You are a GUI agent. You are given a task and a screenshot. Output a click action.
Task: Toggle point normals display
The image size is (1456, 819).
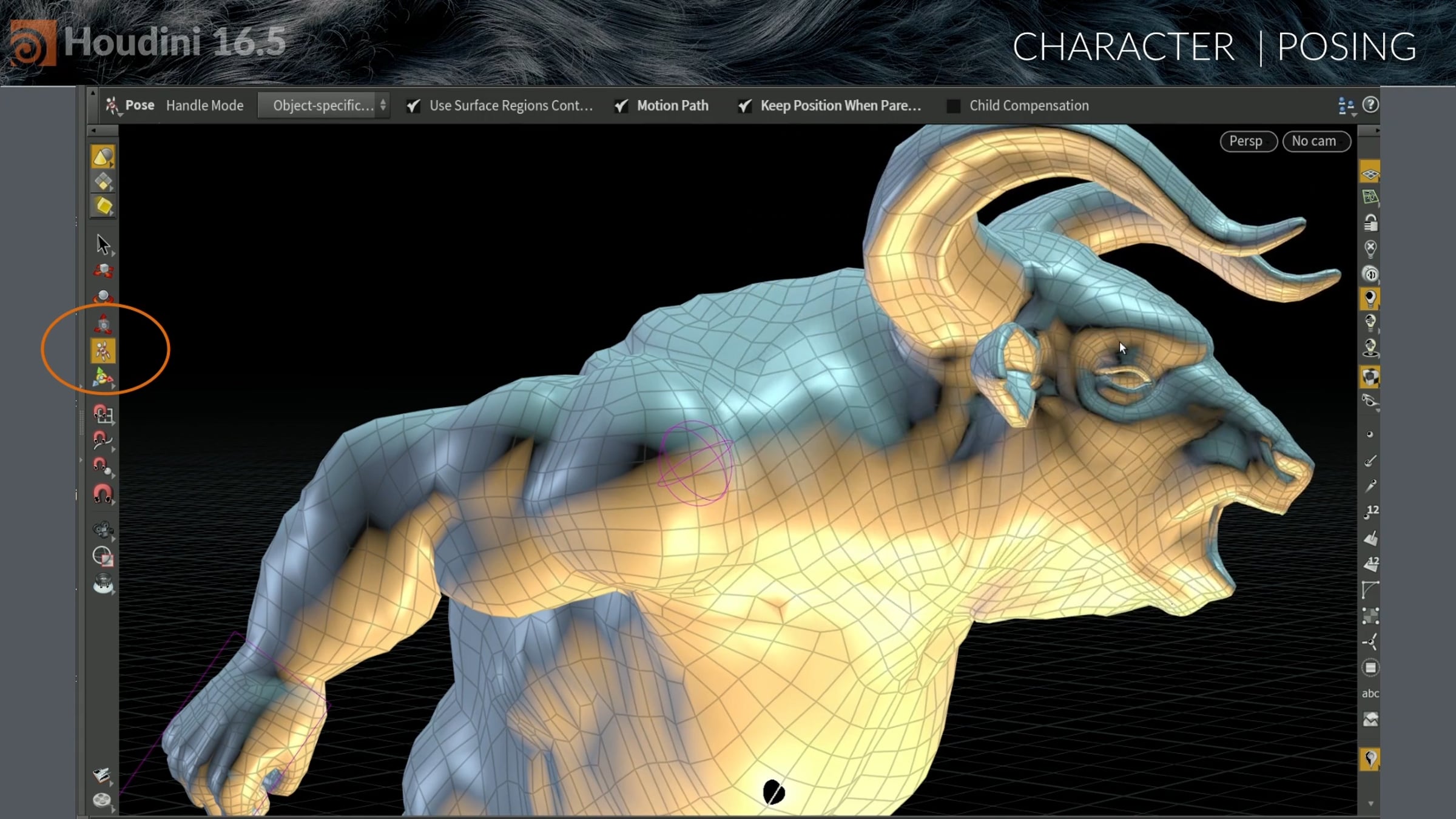click(1370, 461)
